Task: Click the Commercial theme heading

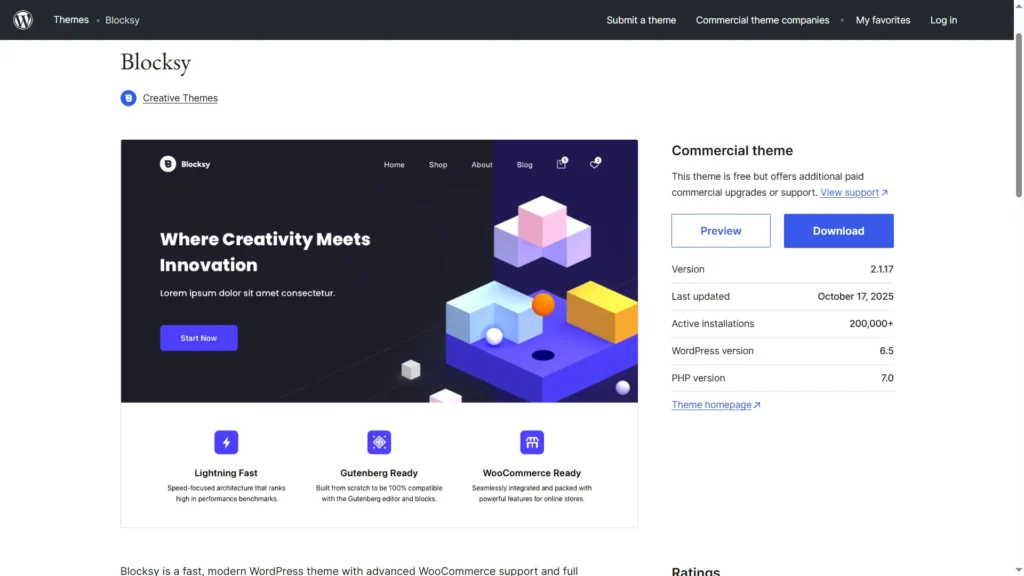Action: coord(732,150)
